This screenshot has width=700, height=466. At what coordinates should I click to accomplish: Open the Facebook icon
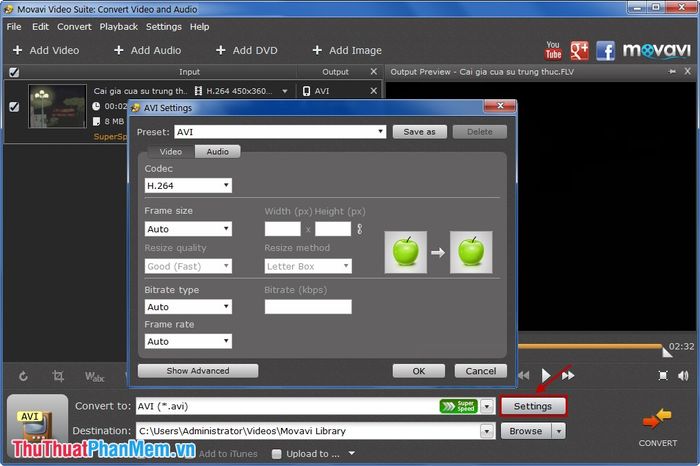(605, 50)
